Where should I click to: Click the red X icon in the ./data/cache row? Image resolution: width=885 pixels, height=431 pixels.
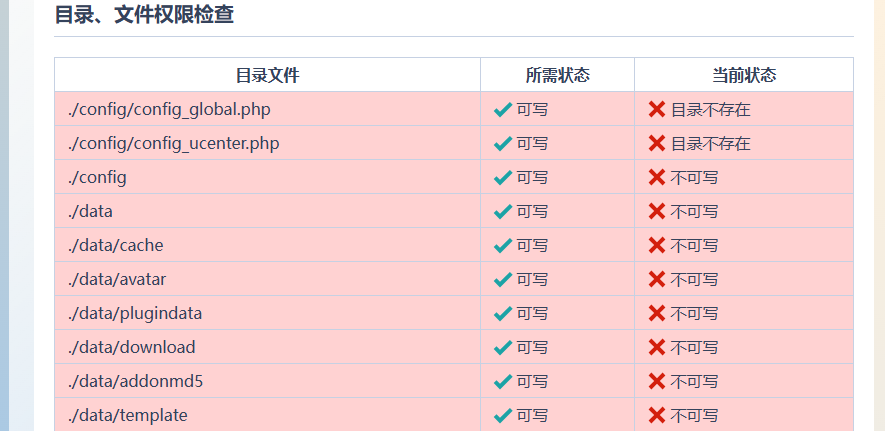(657, 245)
